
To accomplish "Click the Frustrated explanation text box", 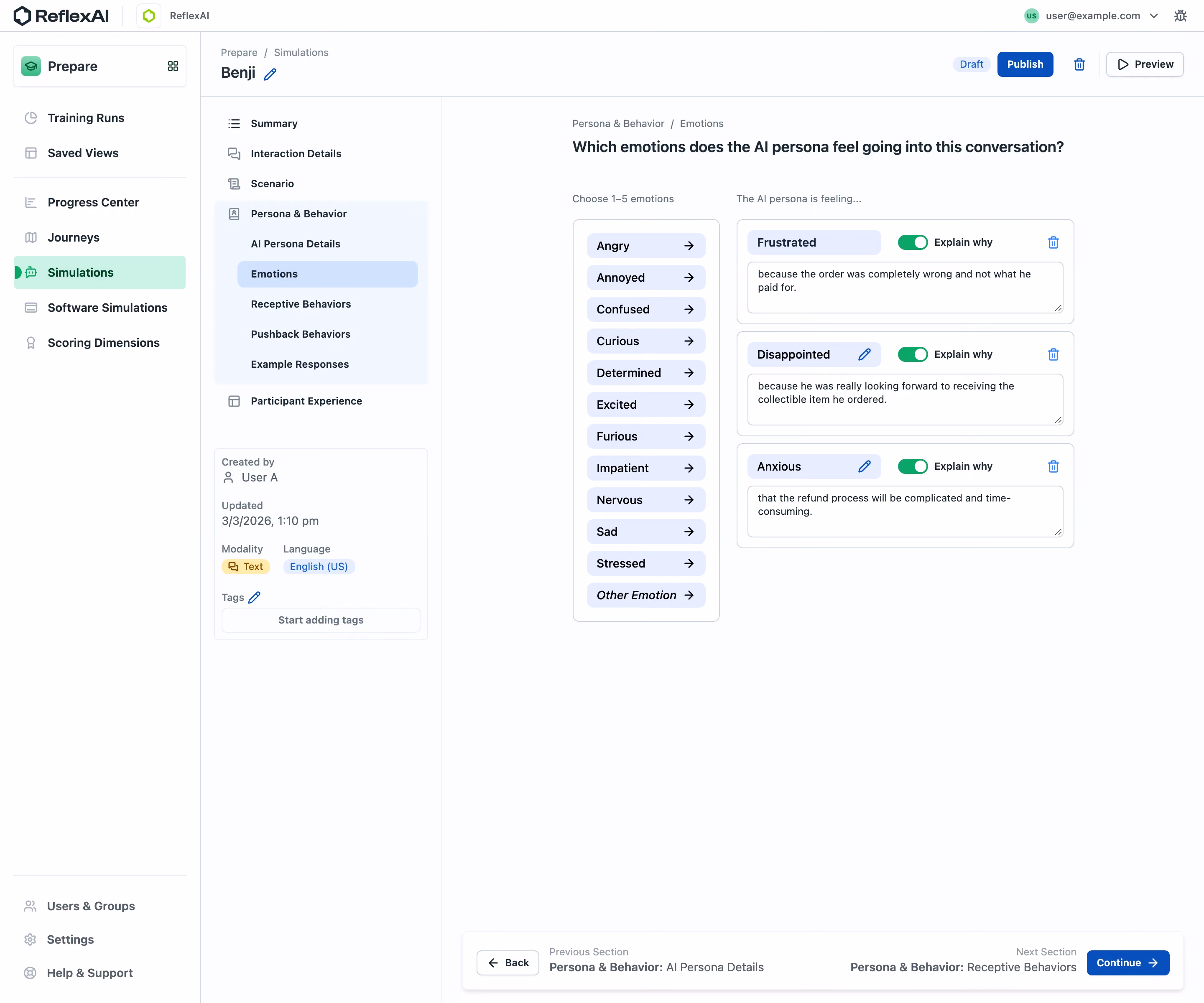I will click(905, 287).
